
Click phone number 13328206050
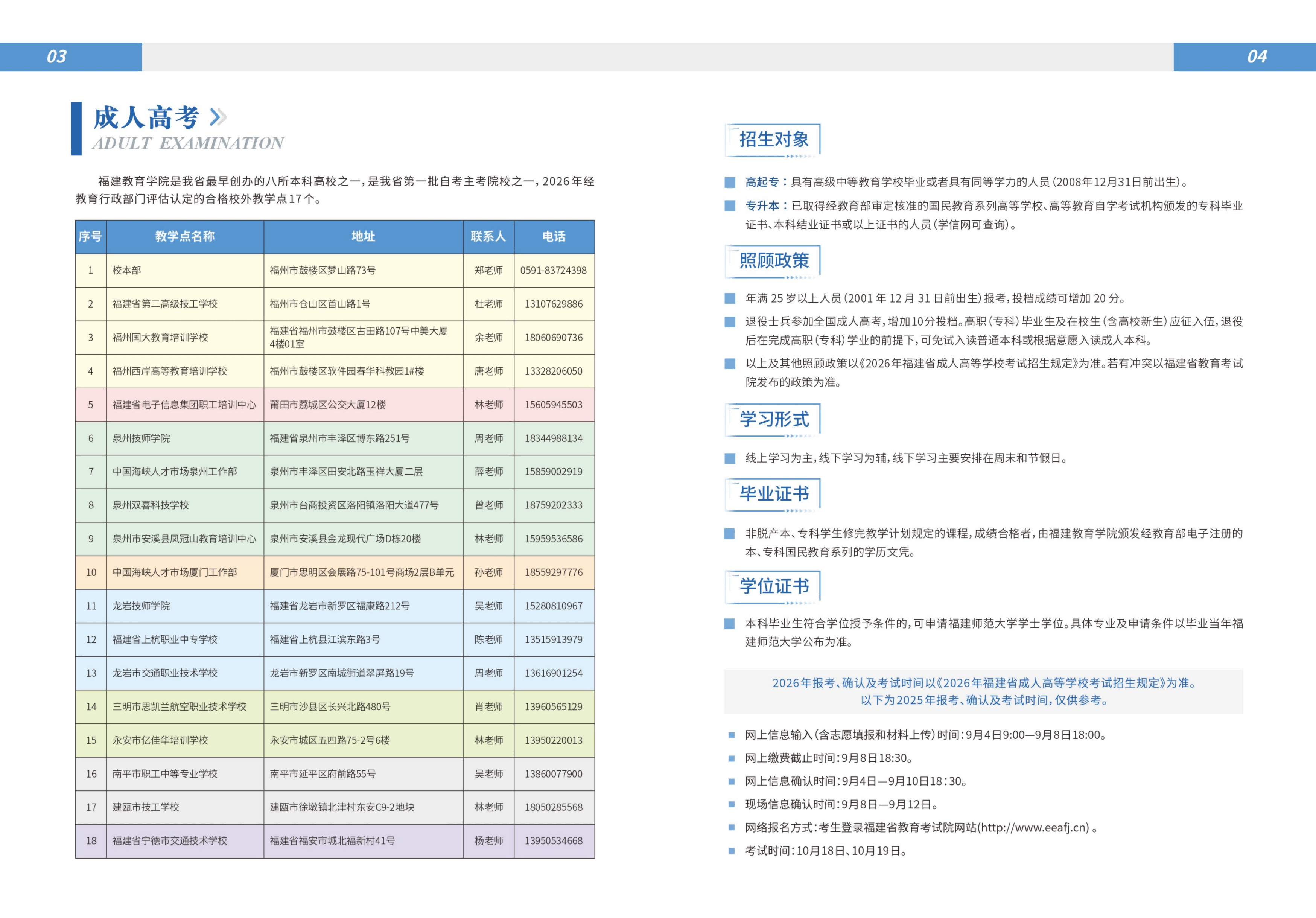coord(554,371)
